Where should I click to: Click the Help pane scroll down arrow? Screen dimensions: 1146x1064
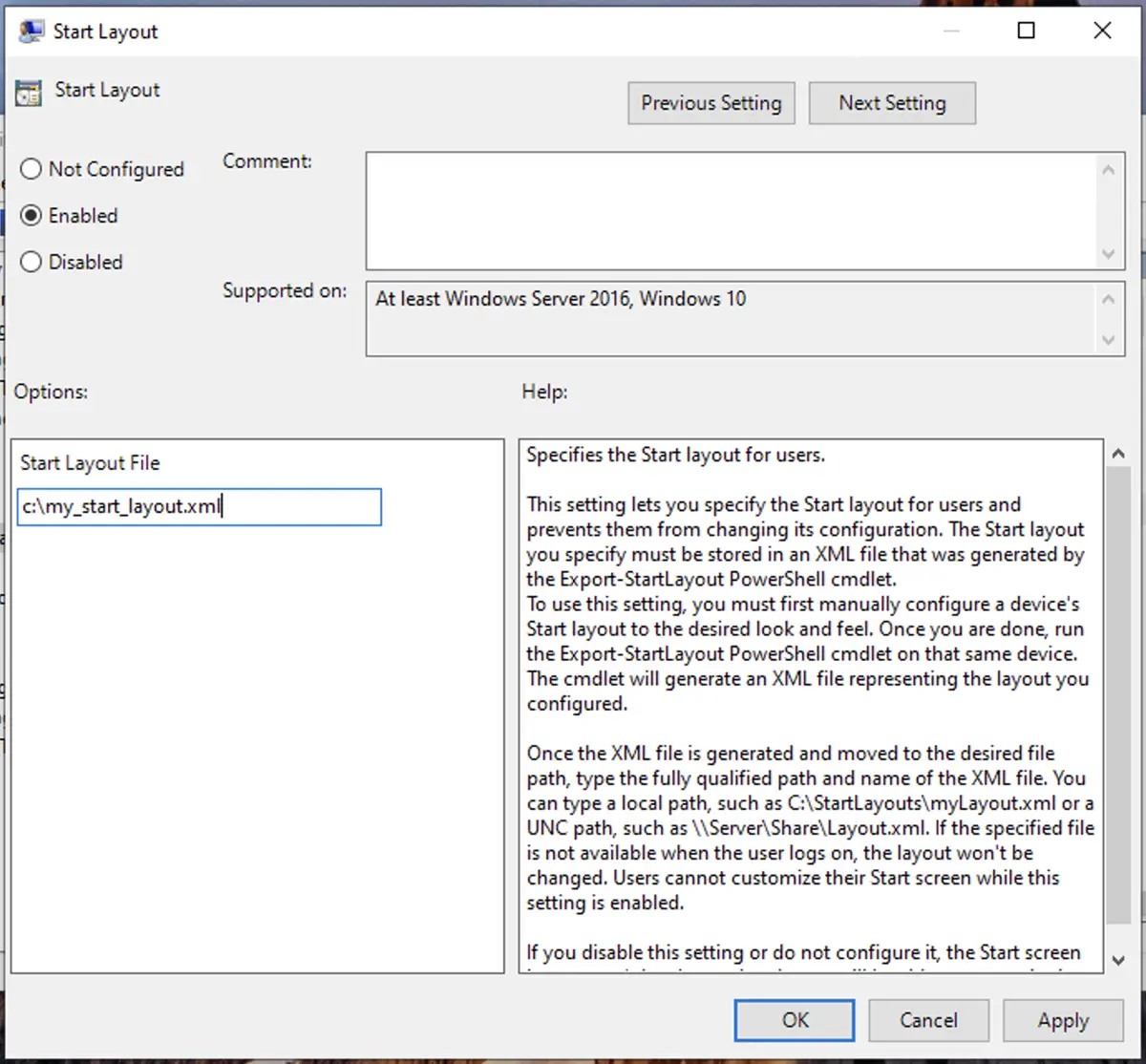(x=1117, y=960)
